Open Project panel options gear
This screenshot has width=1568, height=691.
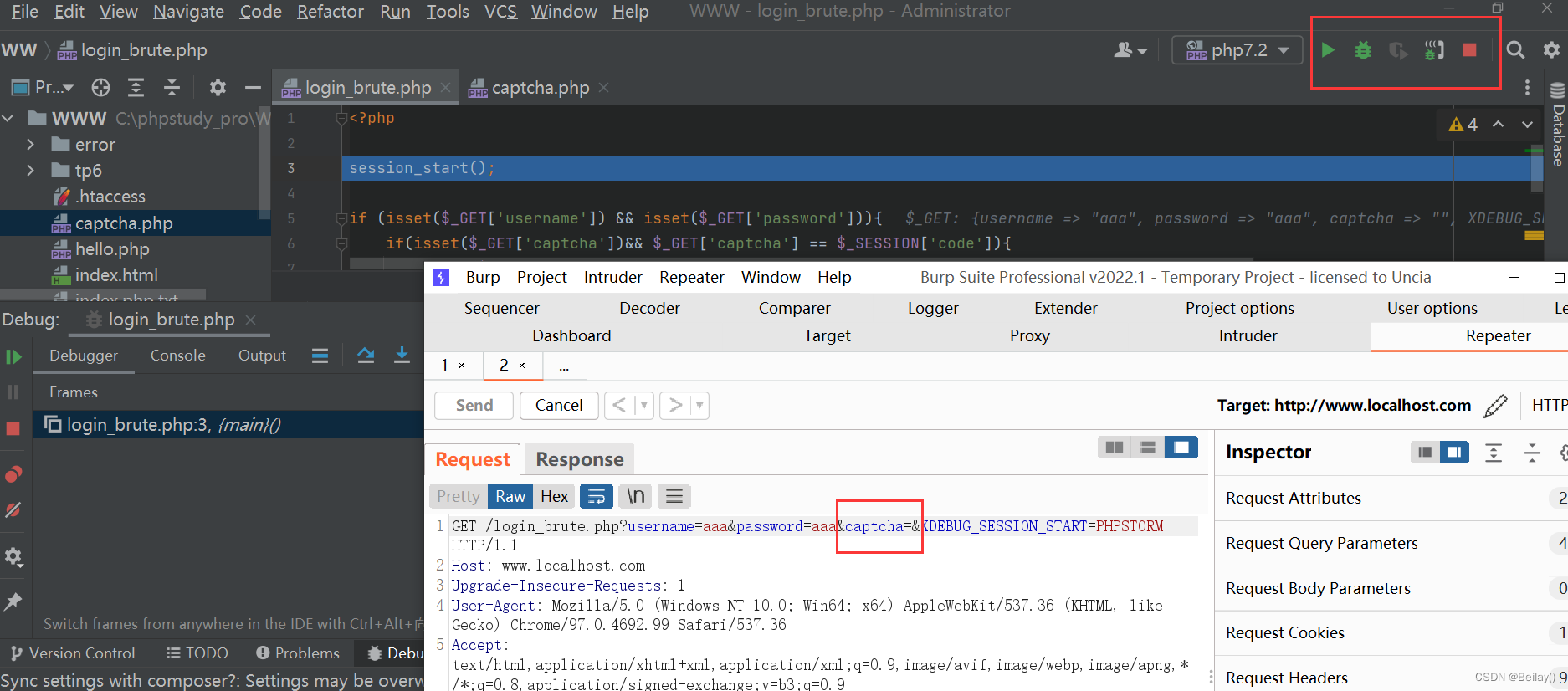218,87
